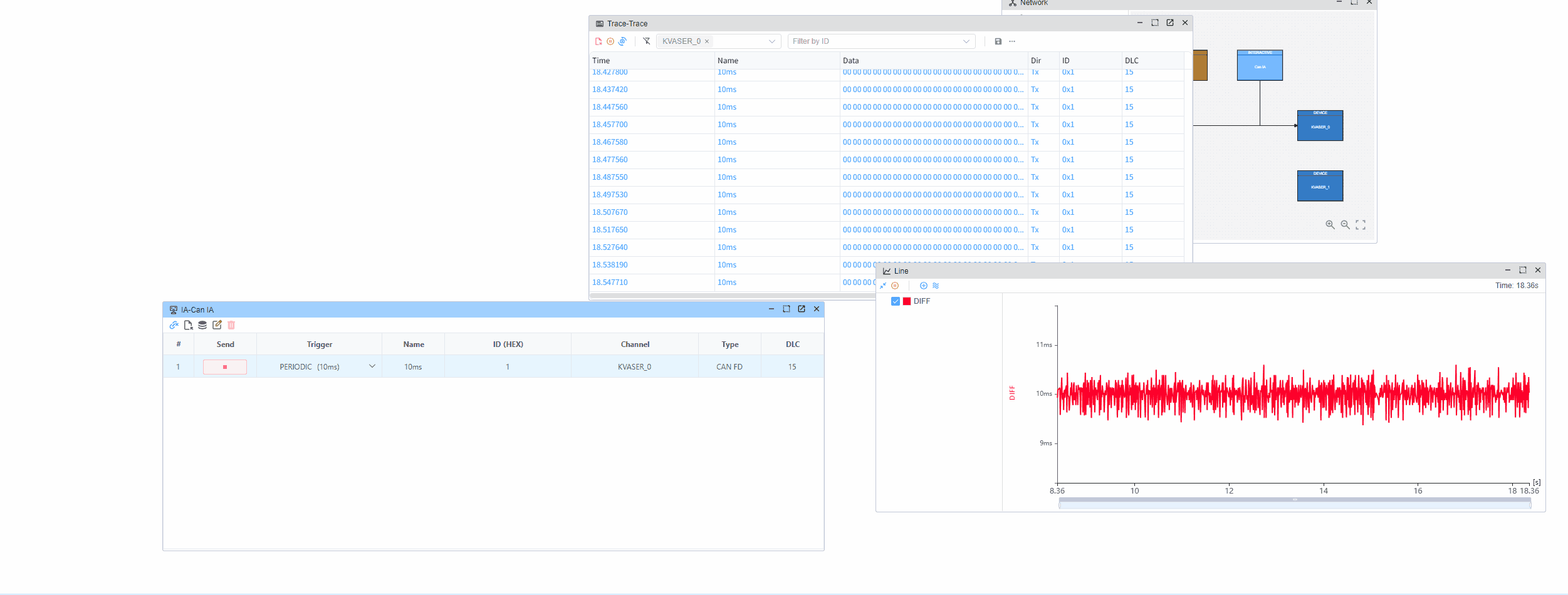
Task: Uncheck the DIFF signal checkbox
Action: [896, 301]
